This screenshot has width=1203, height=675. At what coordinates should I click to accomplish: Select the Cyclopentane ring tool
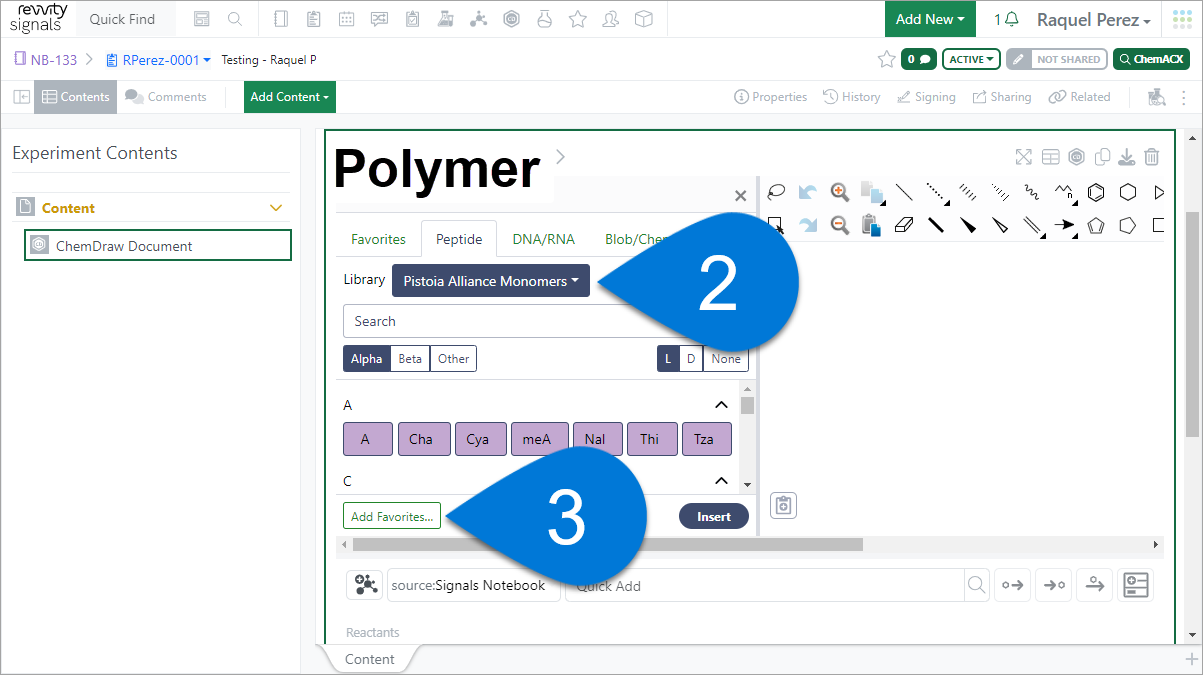pos(1128,225)
